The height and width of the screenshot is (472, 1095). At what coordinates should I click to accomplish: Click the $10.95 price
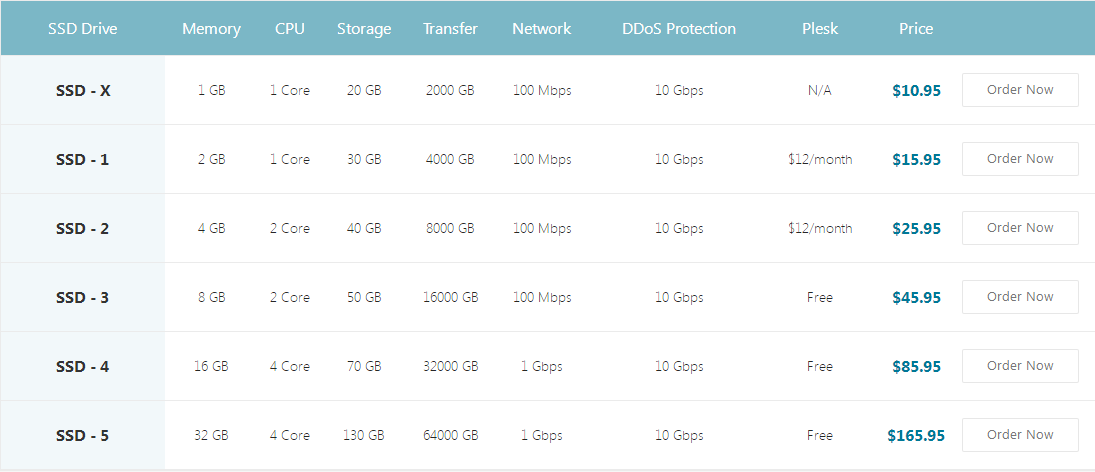point(916,91)
